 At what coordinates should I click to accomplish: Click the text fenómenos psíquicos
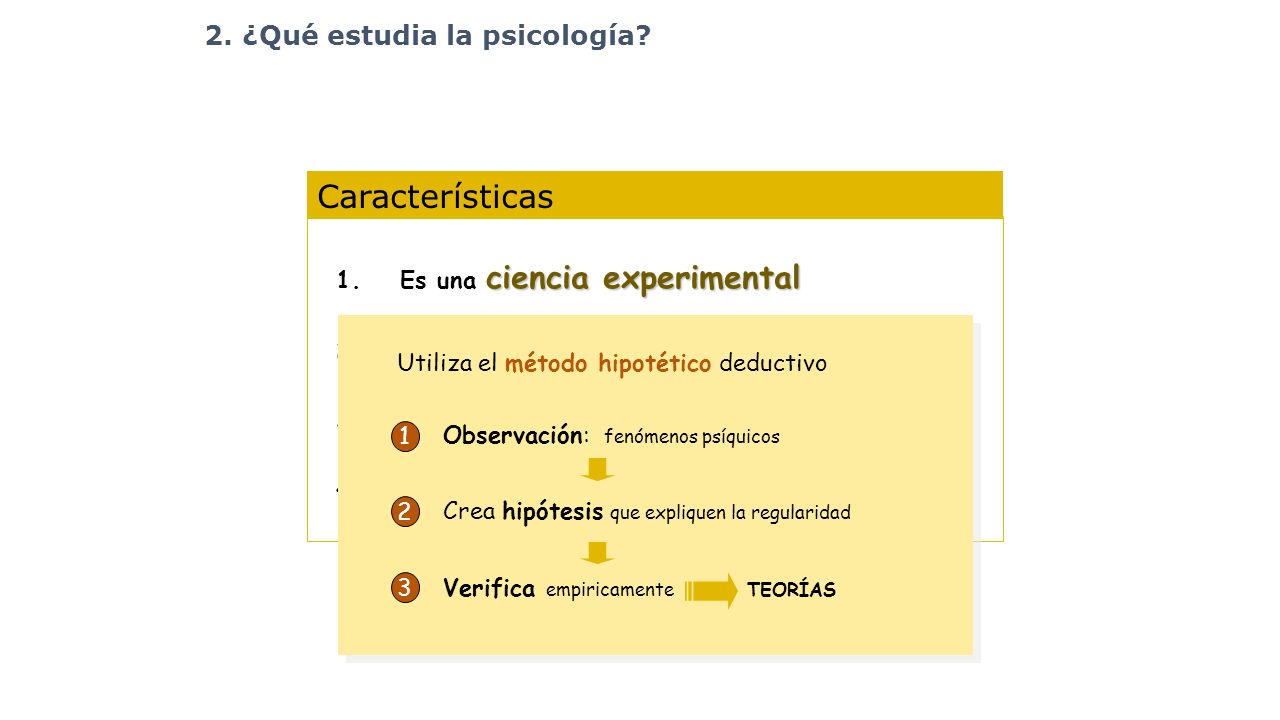692,437
